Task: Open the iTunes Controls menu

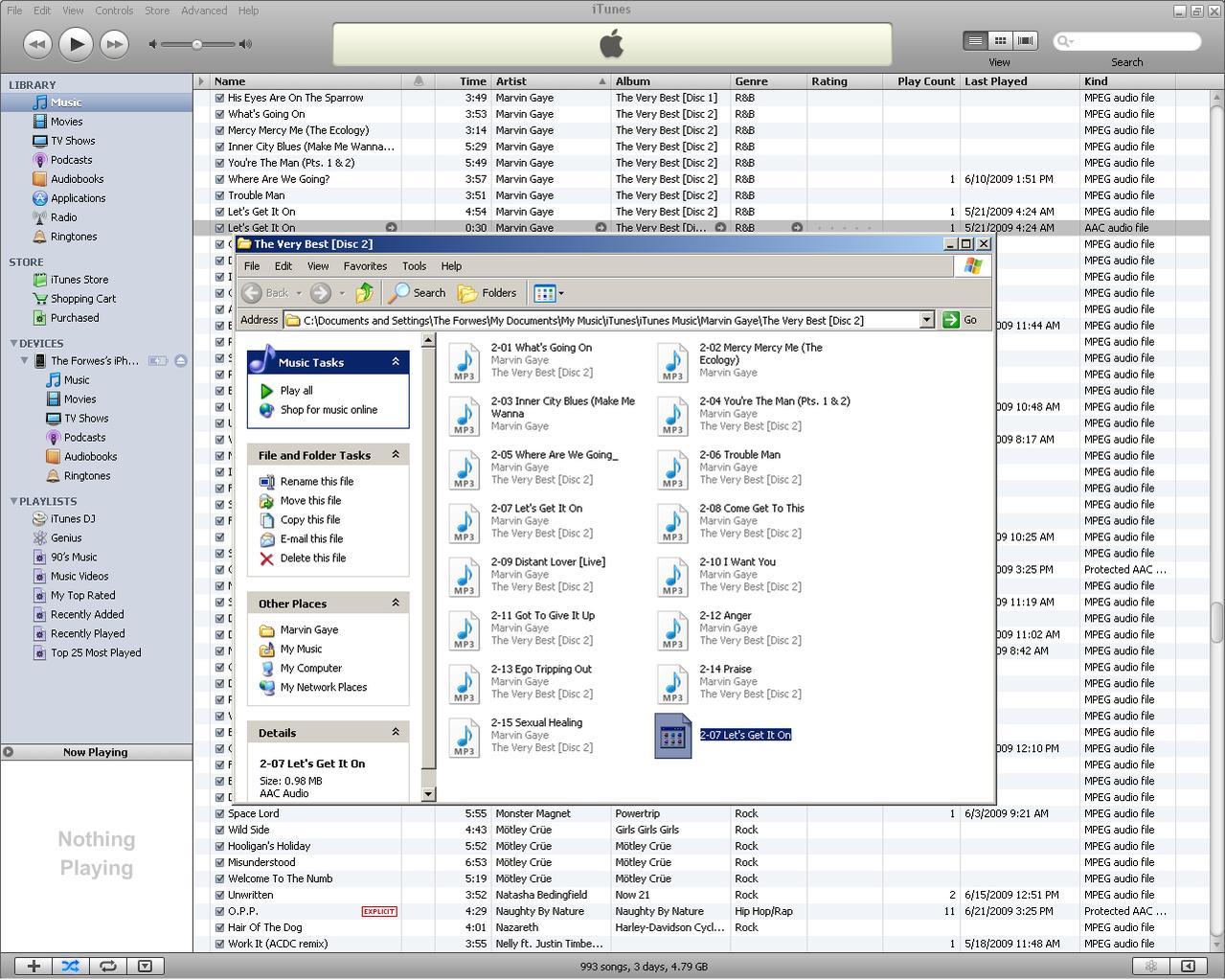Action: point(114,11)
